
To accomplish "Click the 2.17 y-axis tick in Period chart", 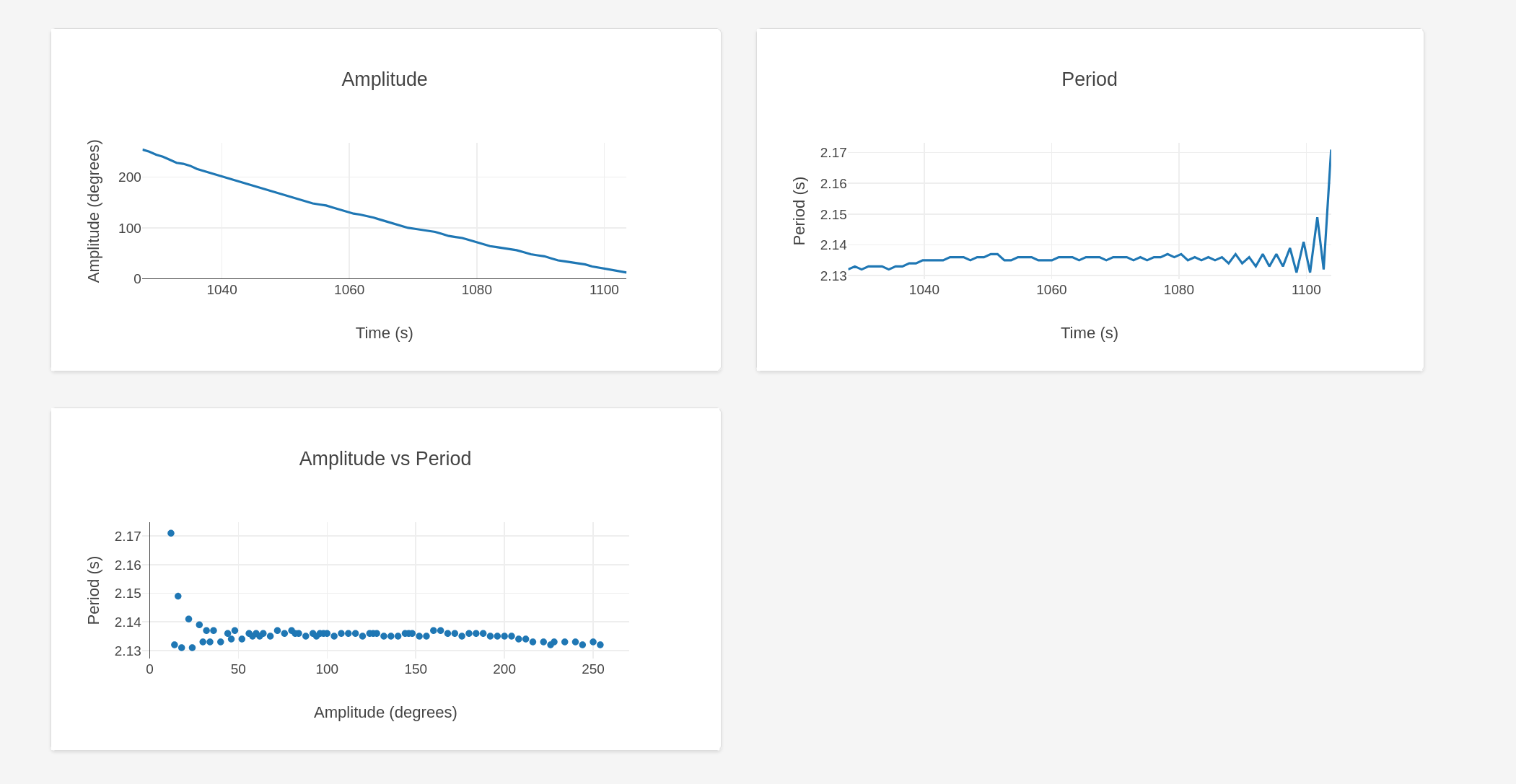I will [x=833, y=153].
